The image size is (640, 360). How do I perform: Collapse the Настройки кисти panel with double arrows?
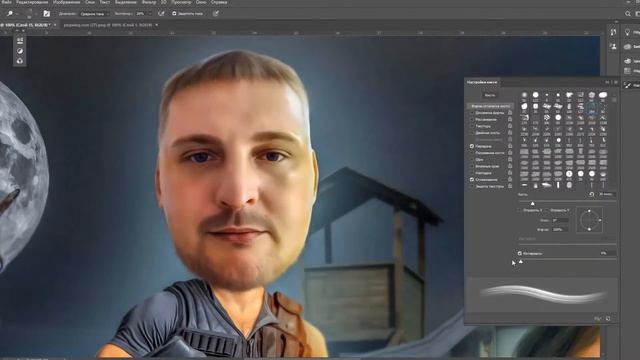point(607,82)
